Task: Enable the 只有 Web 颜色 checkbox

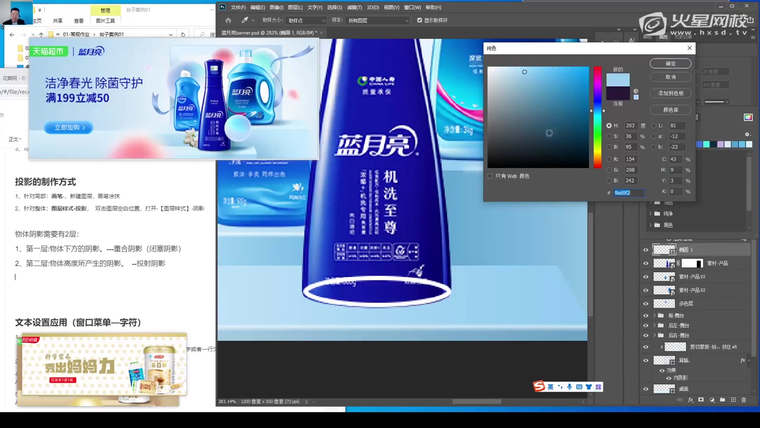Action: point(491,176)
